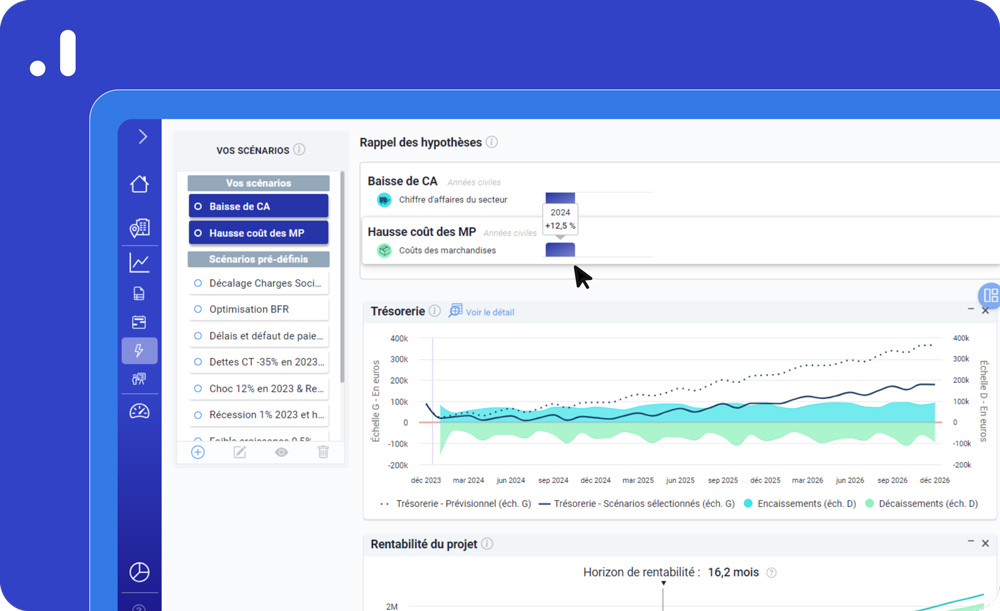
Task: Select Baisse de CA in scenario list
Action: tap(258, 206)
